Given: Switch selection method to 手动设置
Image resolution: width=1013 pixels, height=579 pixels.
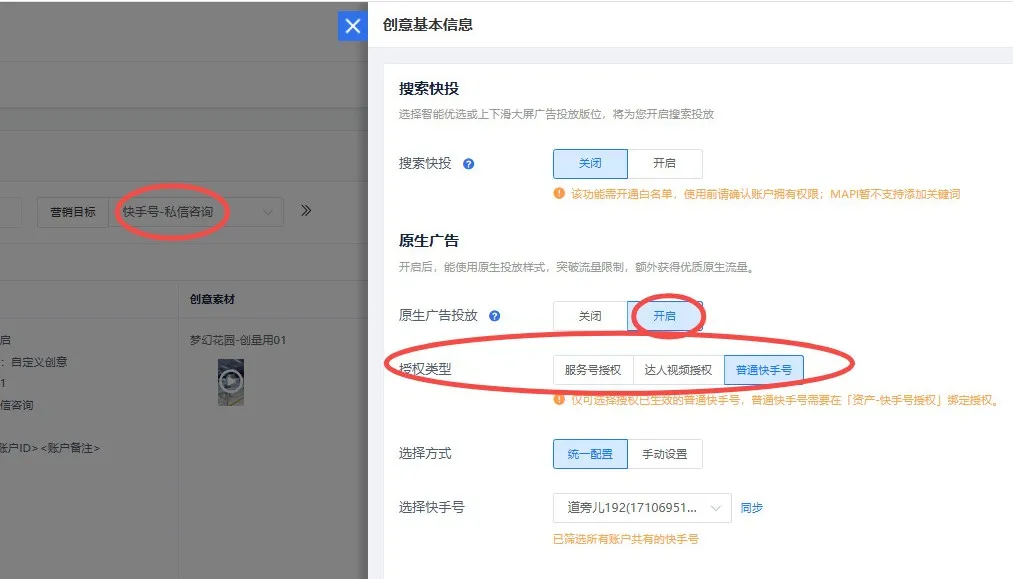Looking at the screenshot, I should click(x=664, y=454).
